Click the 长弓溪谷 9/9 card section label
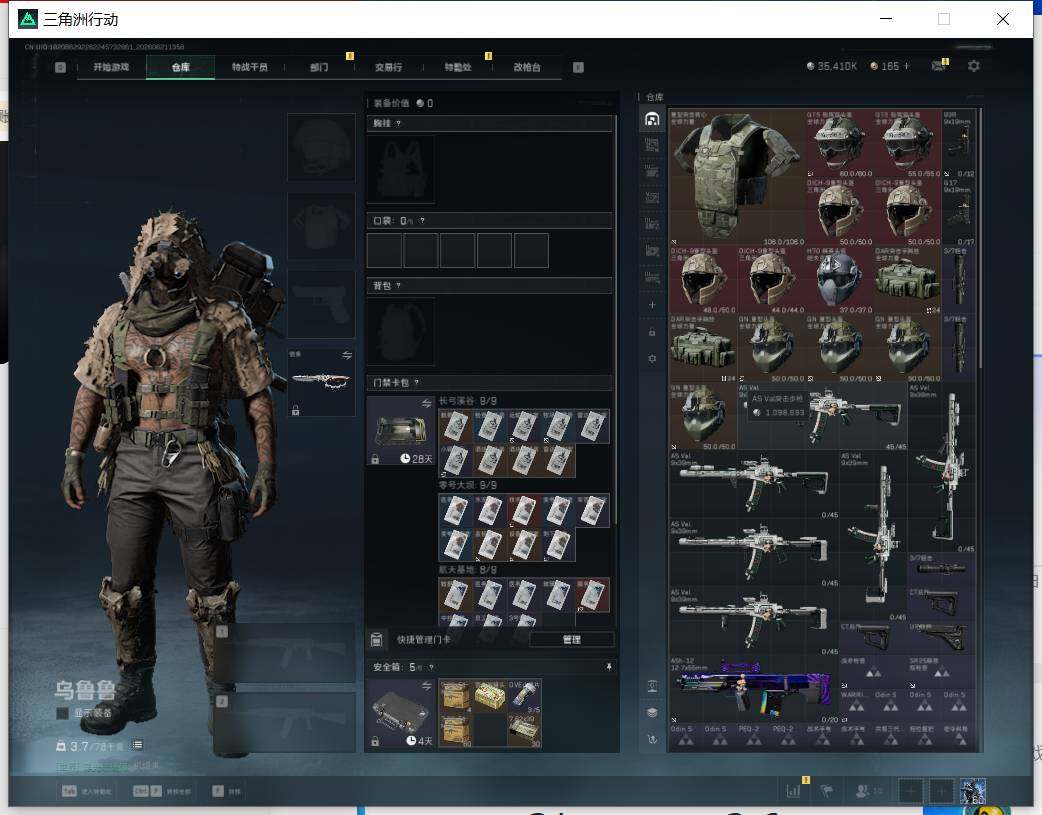The width and height of the screenshot is (1042, 815). tap(468, 401)
